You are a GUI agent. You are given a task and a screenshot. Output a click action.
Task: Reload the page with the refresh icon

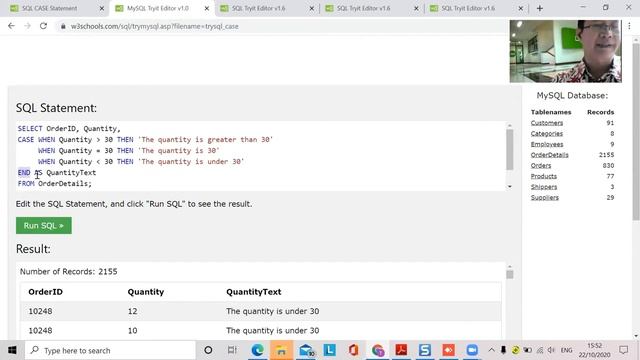tap(43, 26)
